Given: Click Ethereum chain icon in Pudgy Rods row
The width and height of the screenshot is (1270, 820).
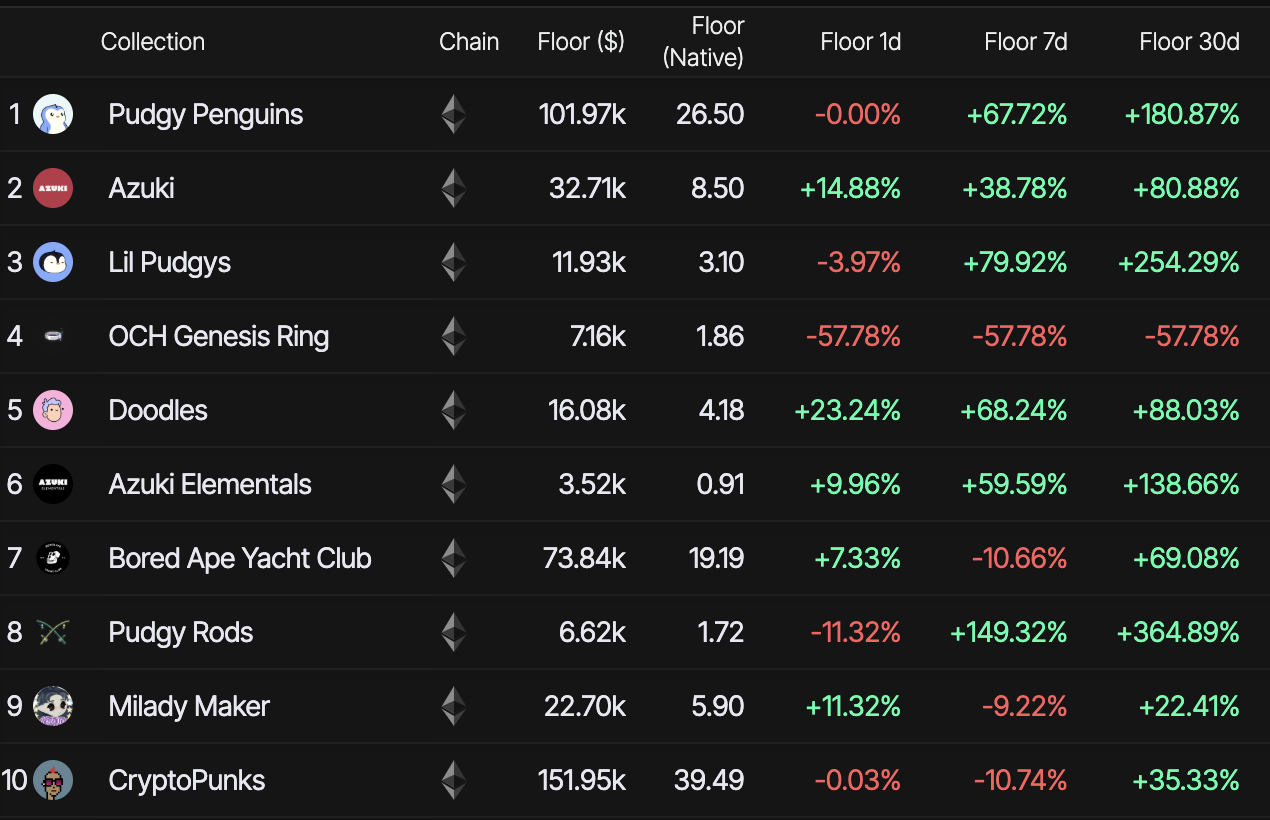Looking at the screenshot, I should pyautogui.click(x=454, y=632).
